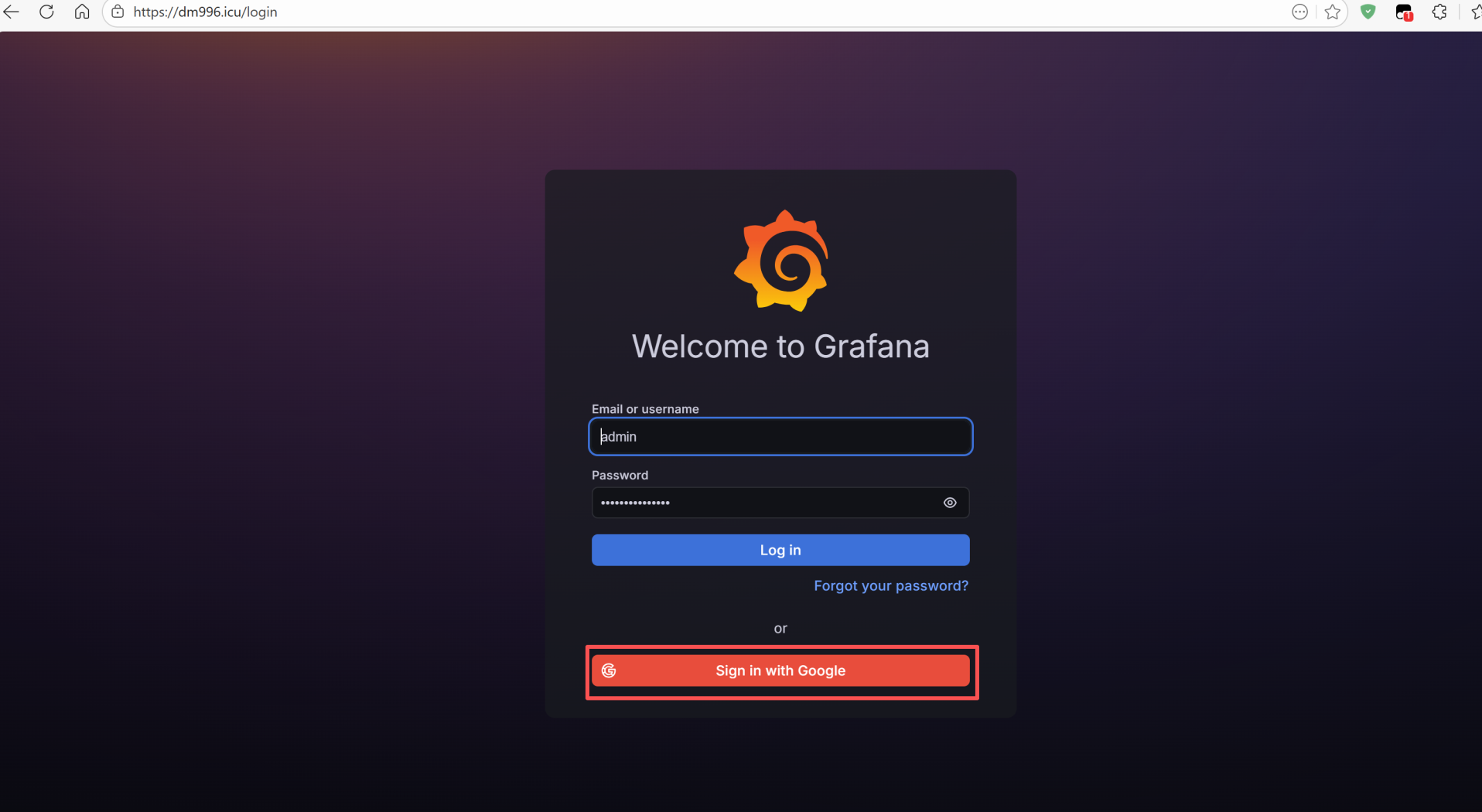1482x812 pixels.
Task: Open the ellipsis menu in the toolbar
Action: pos(1300,12)
